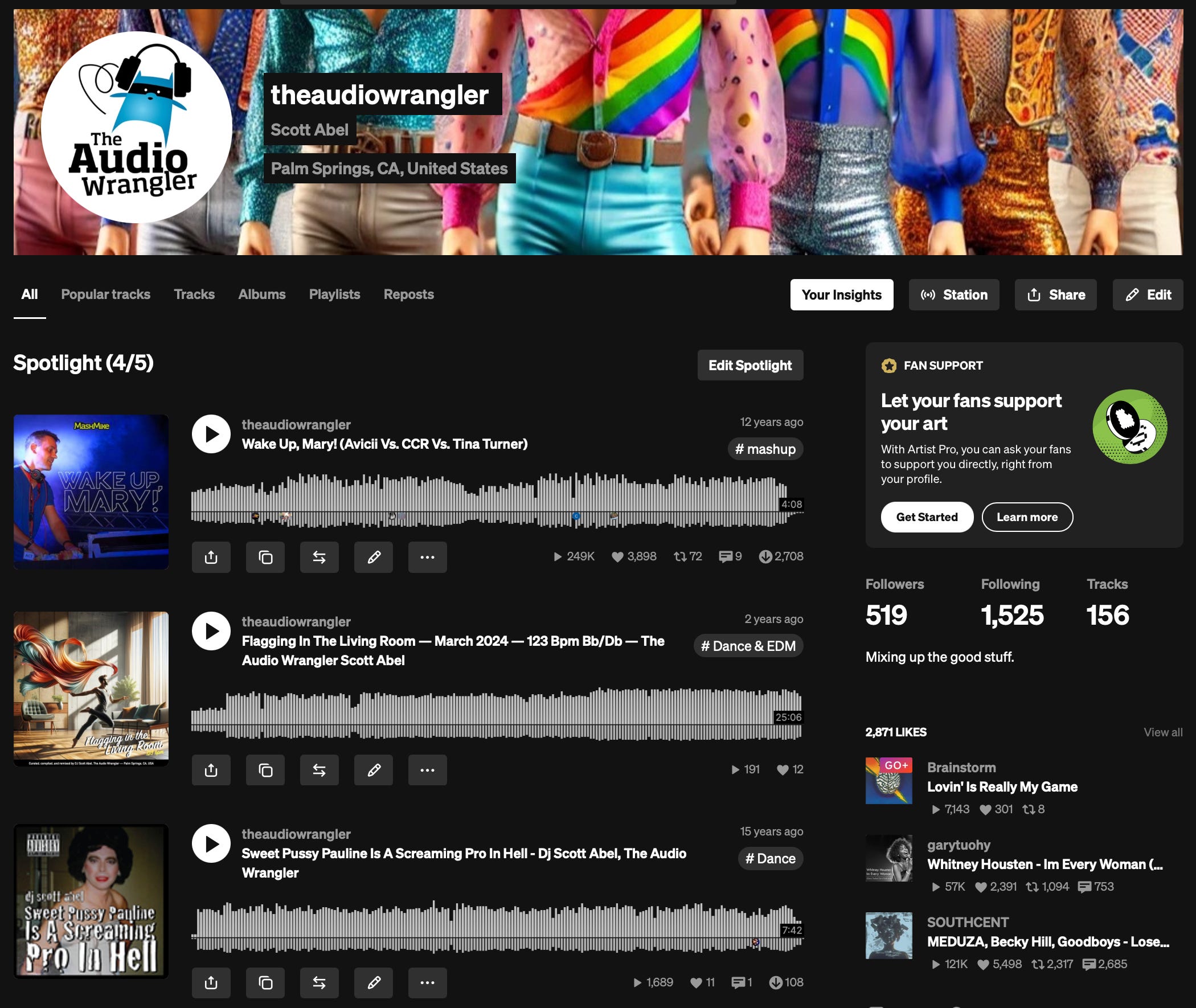
Task: Play the Wake Up, Mary! track
Action: click(x=211, y=434)
